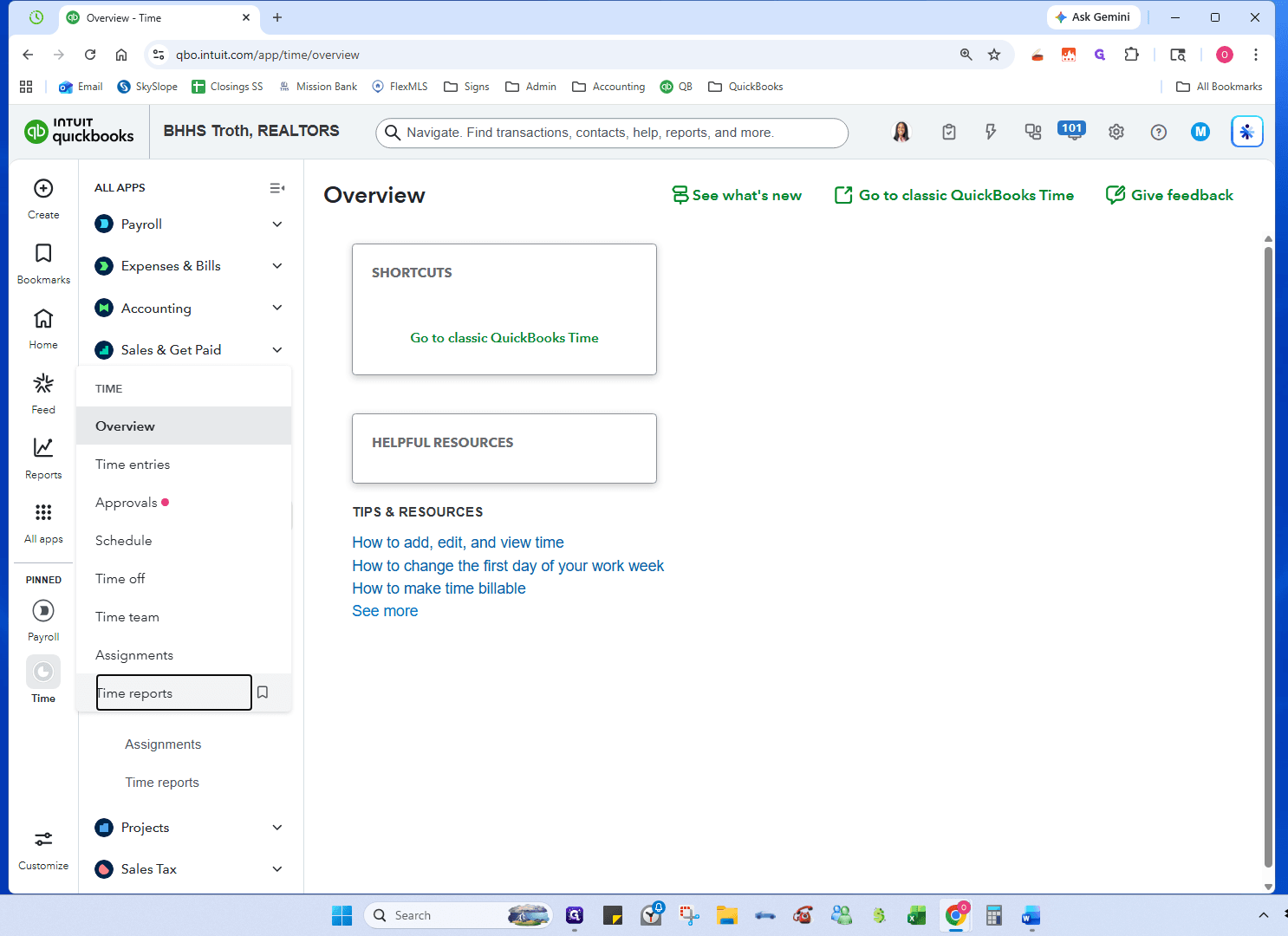Click Give feedback at top right
This screenshot has width=1288, height=936.
(x=1169, y=195)
